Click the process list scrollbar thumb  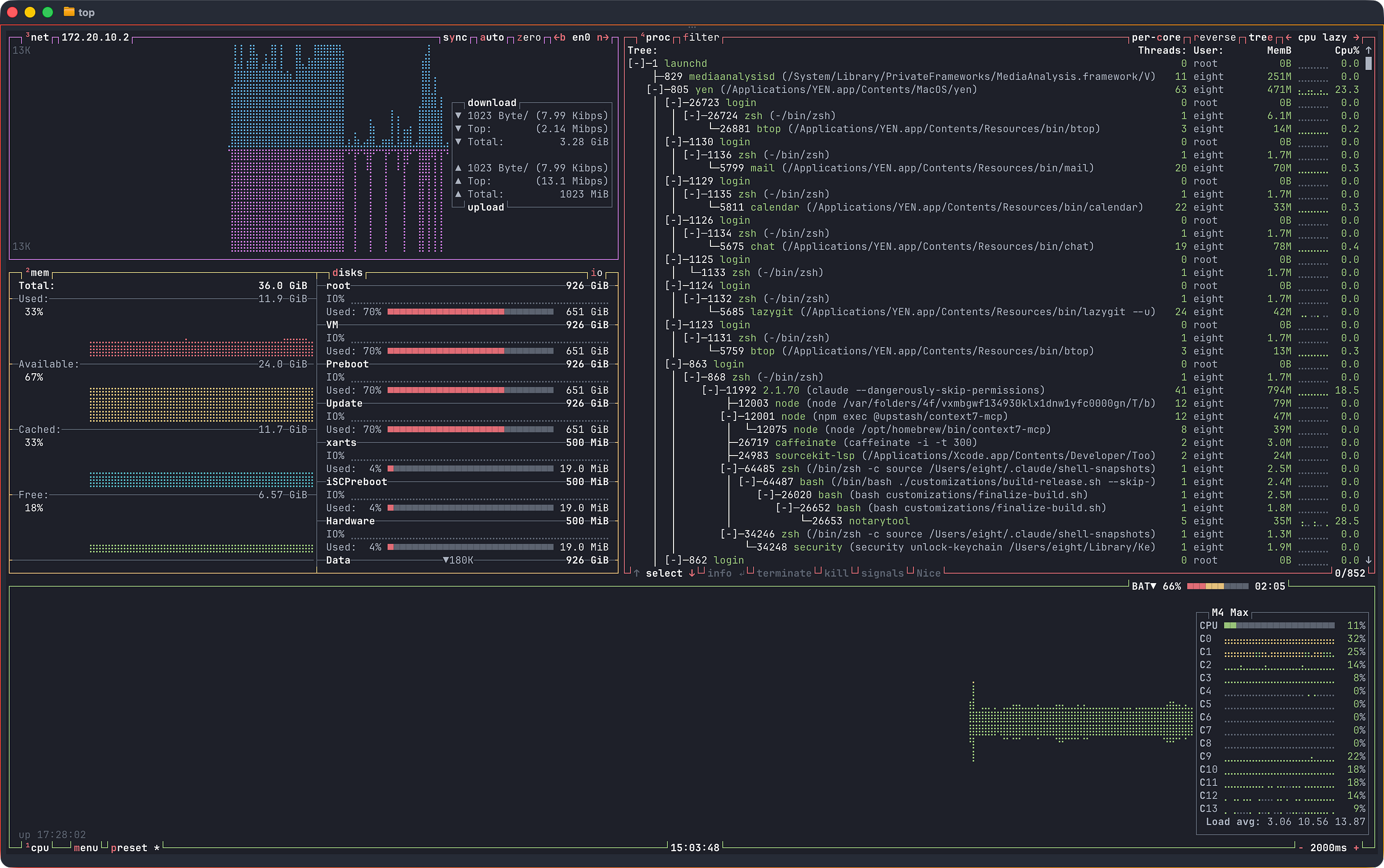pyautogui.click(x=1368, y=63)
